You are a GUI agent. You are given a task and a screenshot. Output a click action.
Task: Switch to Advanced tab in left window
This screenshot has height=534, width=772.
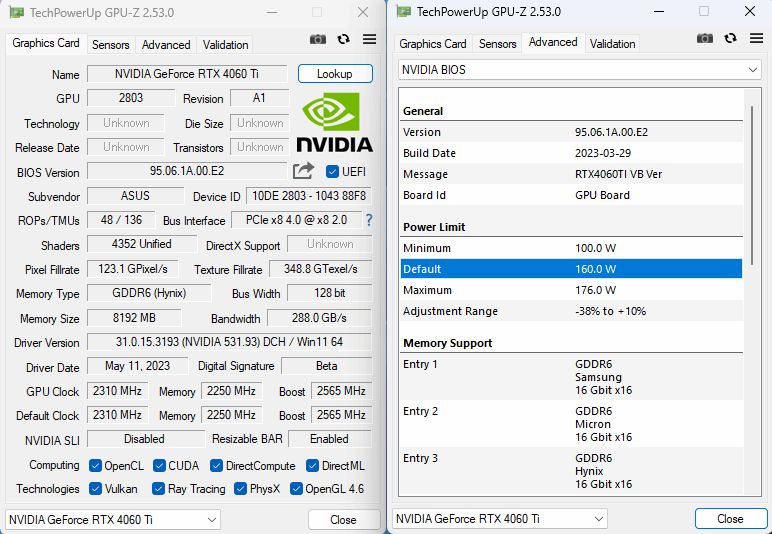(166, 45)
